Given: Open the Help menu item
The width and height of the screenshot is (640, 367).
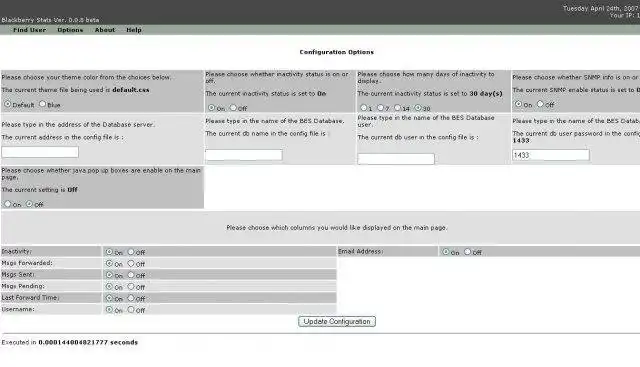Looking at the screenshot, I should coord(133,30).
